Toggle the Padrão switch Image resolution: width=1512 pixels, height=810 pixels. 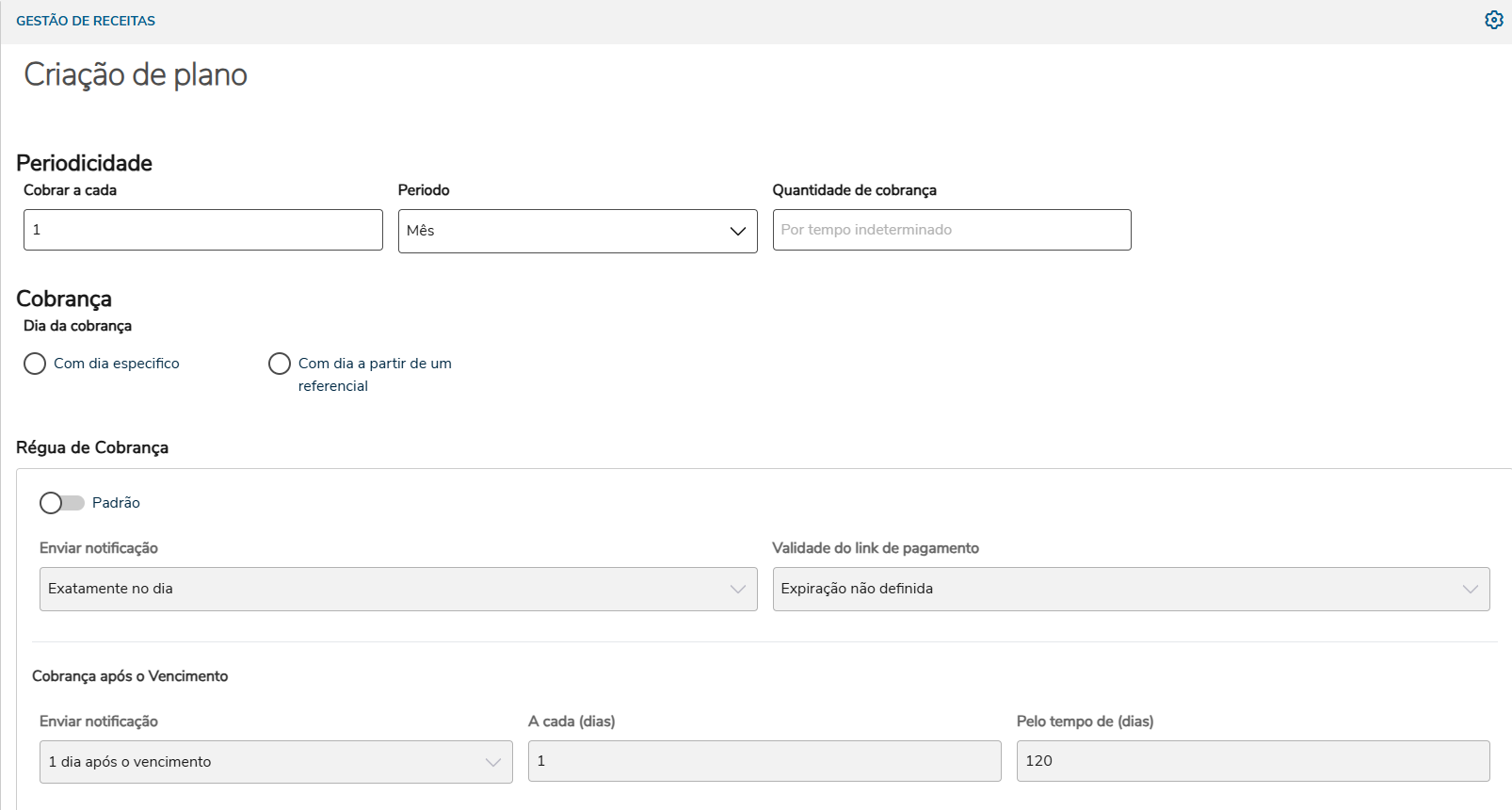tap(61, 503)
